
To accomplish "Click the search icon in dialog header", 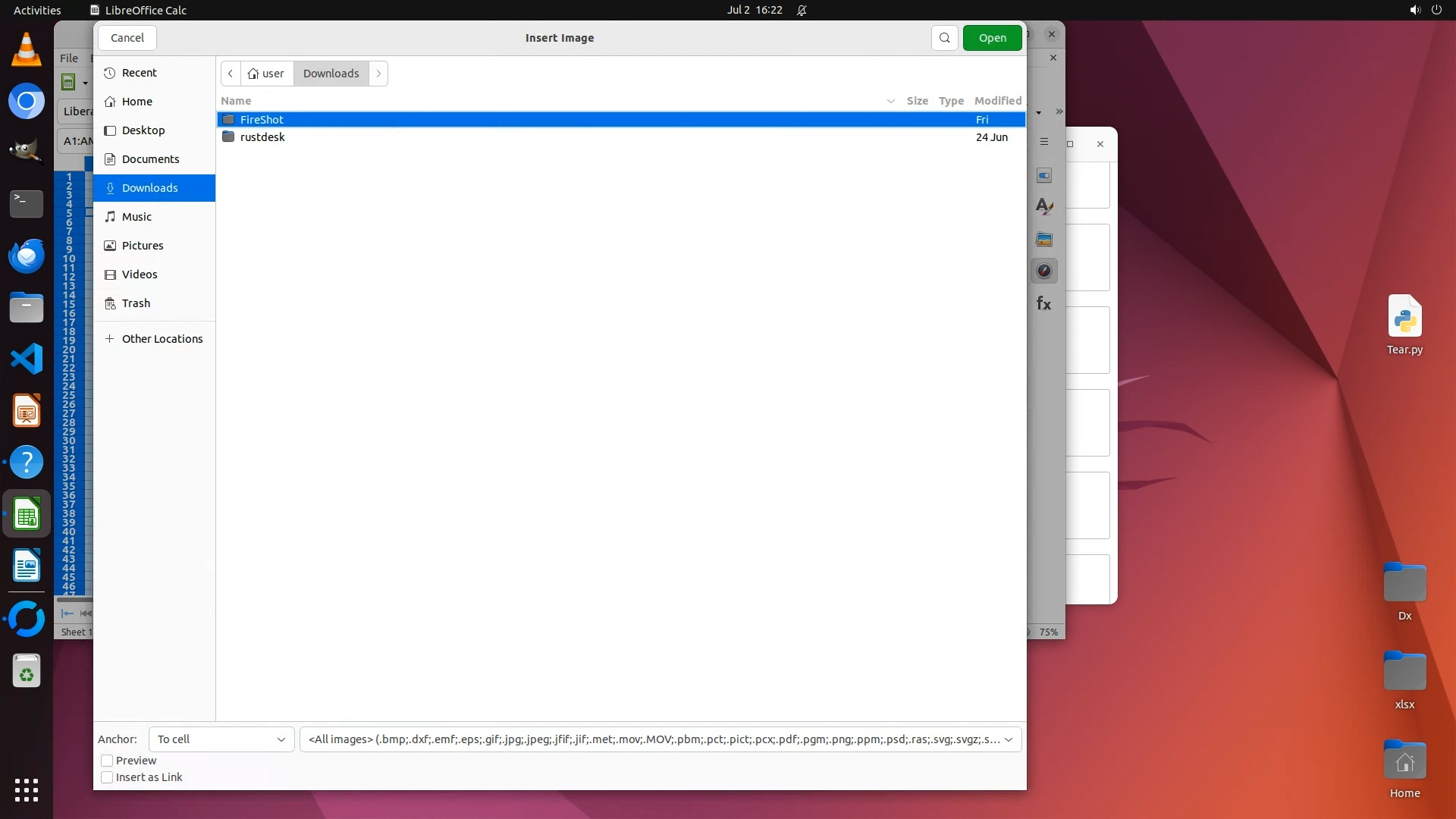I will pos(944,38).
